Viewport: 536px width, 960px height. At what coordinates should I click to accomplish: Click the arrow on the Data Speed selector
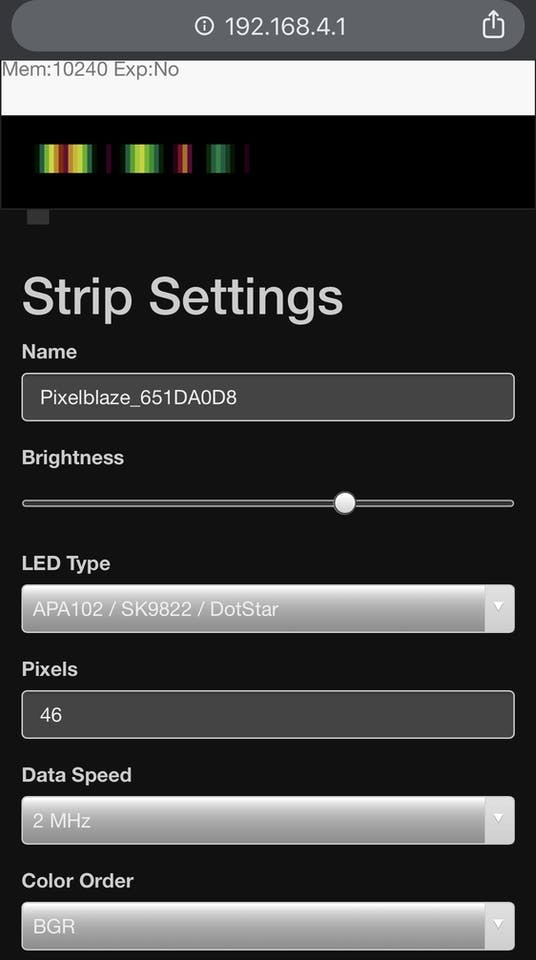pos(499,820)
